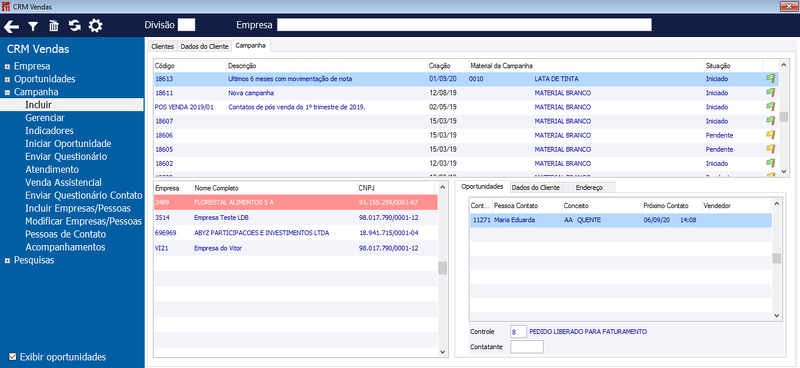Open Indicadores in the sidebar
Screen dimensions: 800x368
point(49,131)
